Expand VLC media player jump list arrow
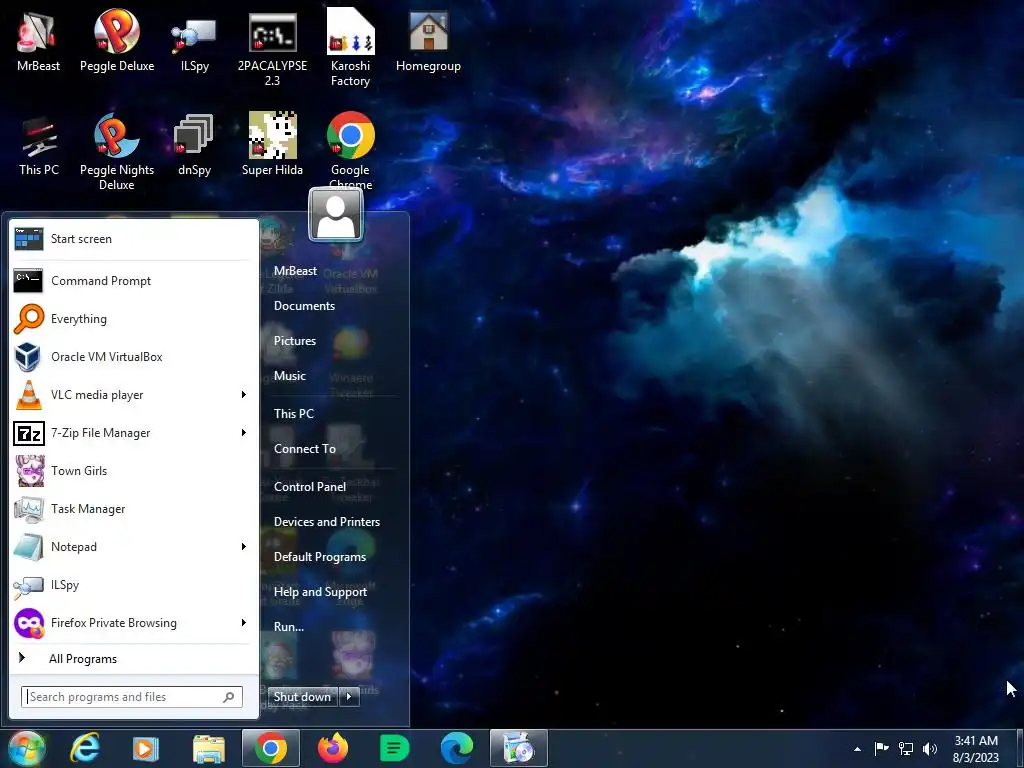The height and width of the screenshot is (768, 1024). pos(244,394)
